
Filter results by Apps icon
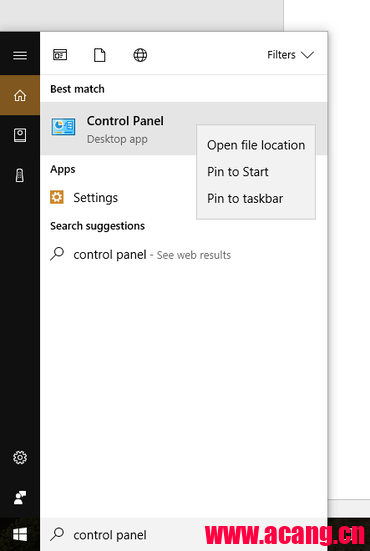click(x=60, y=55)
